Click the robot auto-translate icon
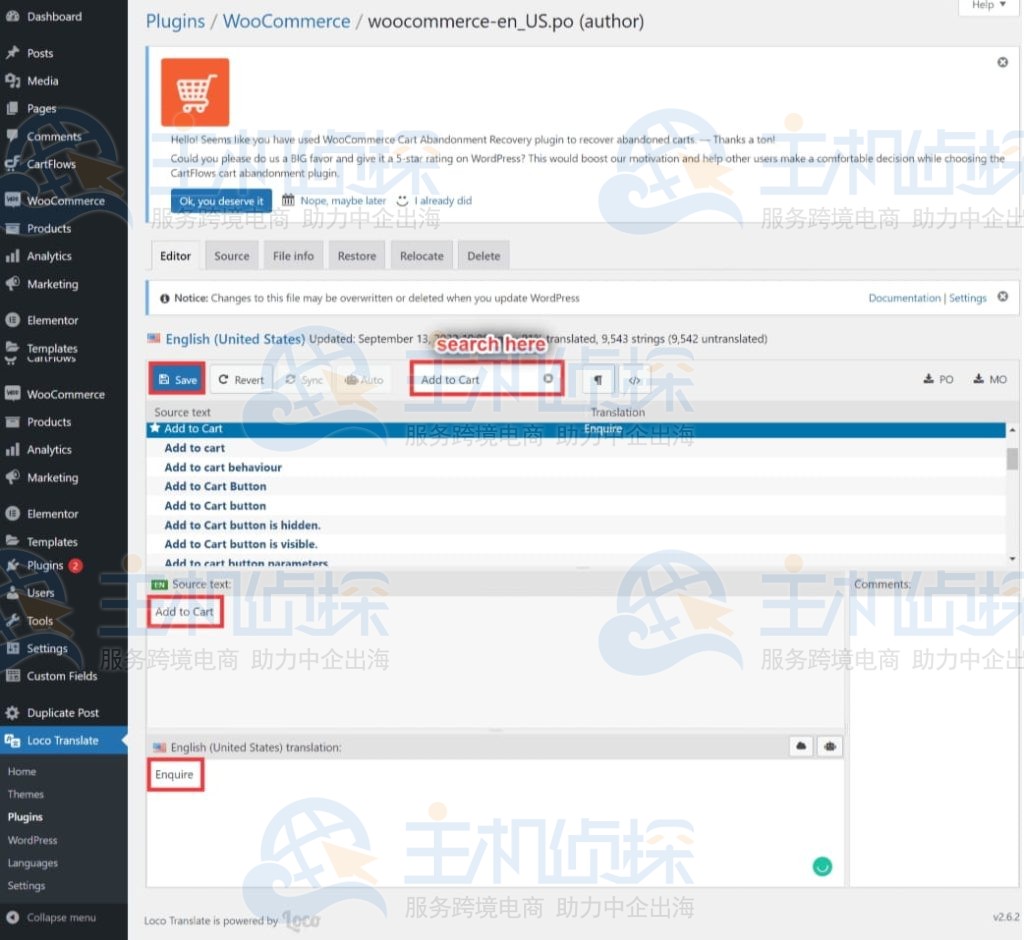The image size is (1024, 940). click(829, 747)
